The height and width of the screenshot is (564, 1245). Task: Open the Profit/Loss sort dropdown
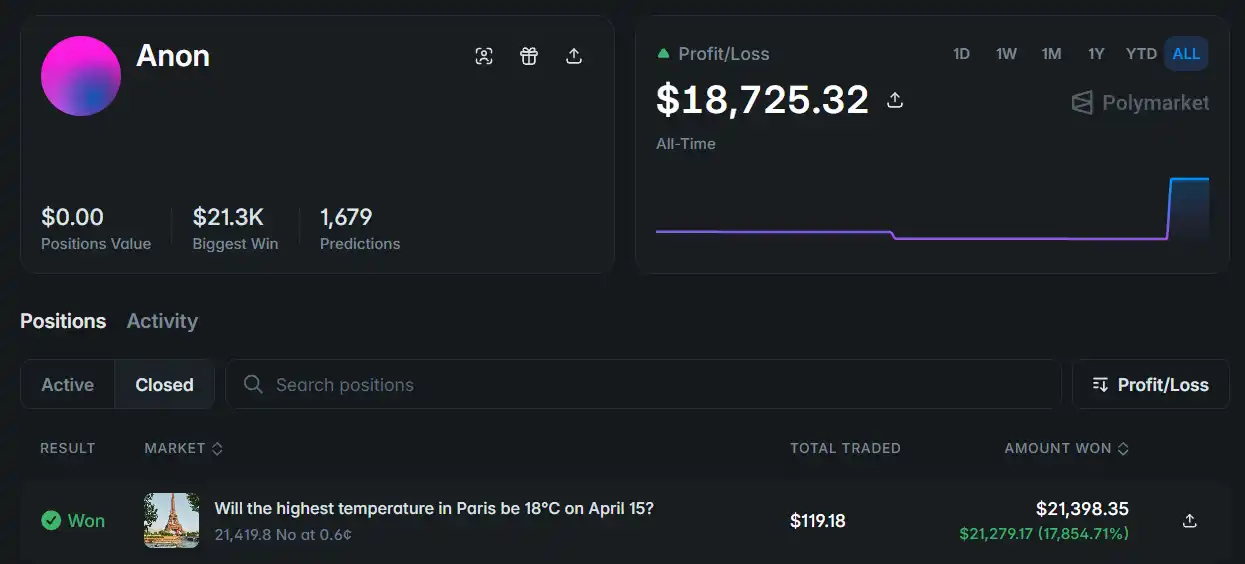pos(1150,385)
